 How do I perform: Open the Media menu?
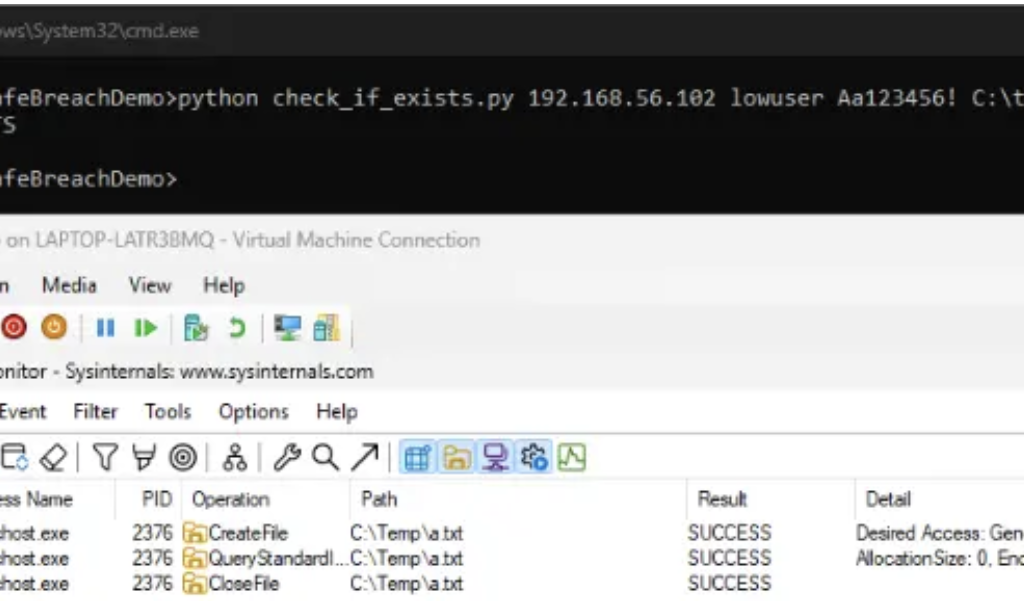coord(69,286)
